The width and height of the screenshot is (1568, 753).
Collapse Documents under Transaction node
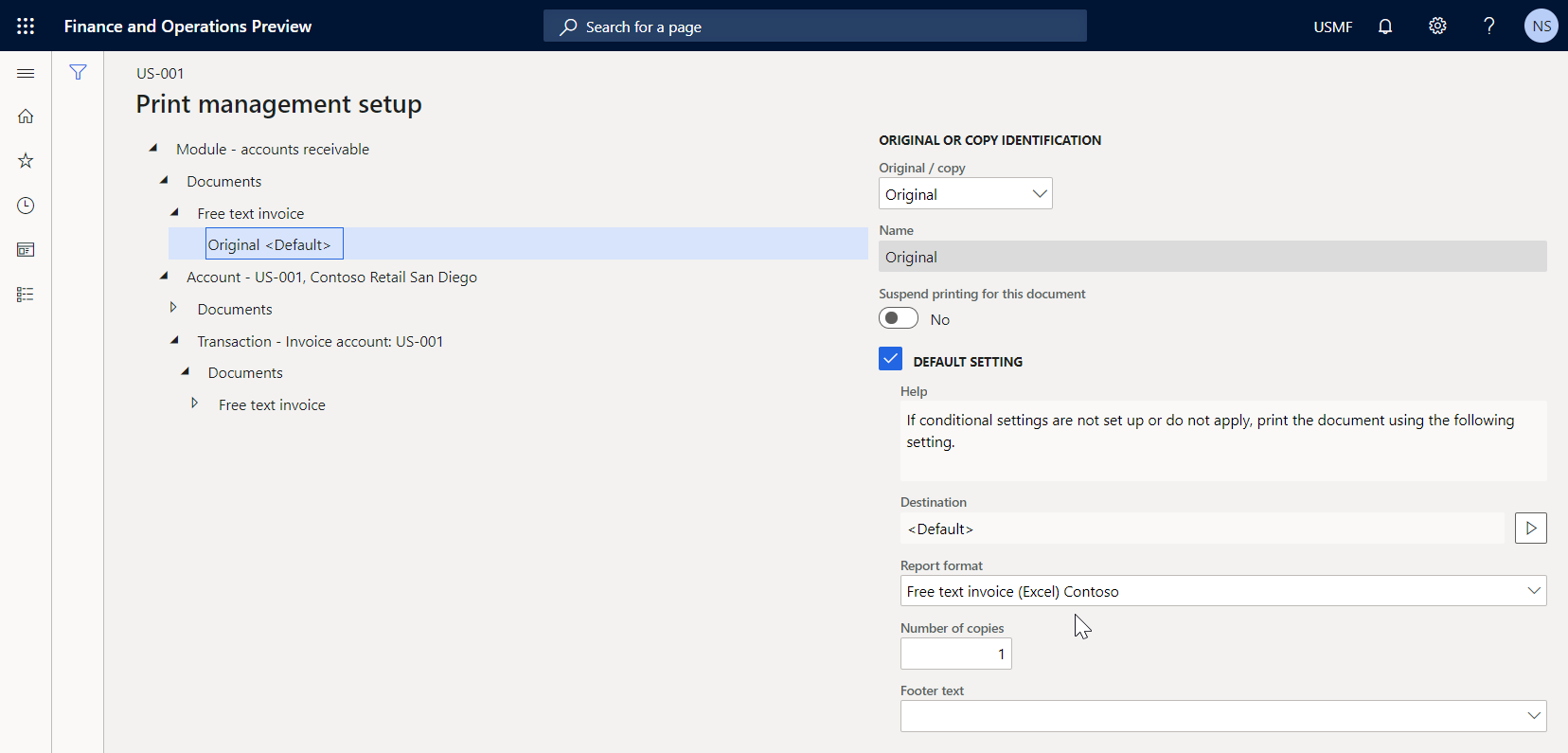(186, 371)
